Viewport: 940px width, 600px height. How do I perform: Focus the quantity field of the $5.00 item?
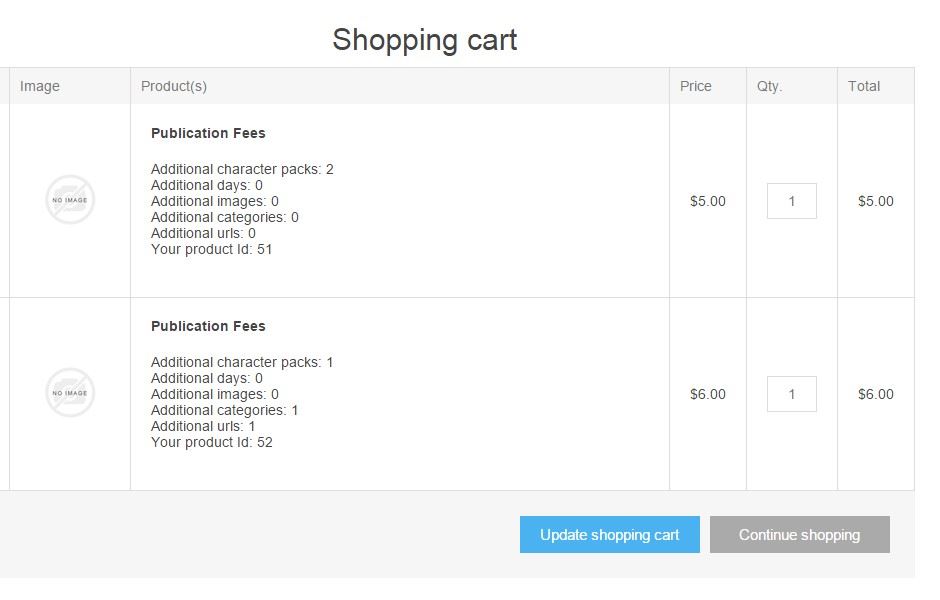pos(791,201)
